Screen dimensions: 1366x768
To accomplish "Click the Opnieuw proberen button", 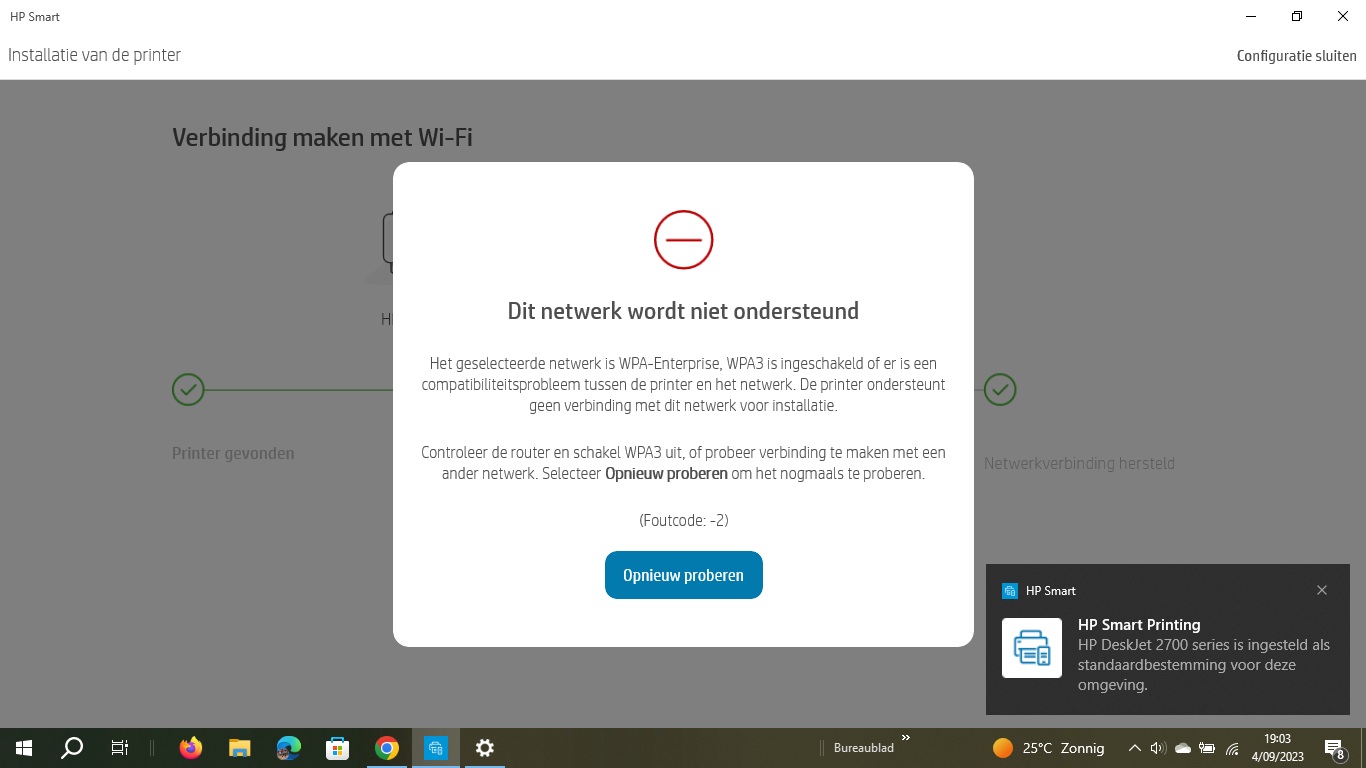I will (x=683, y=575).
